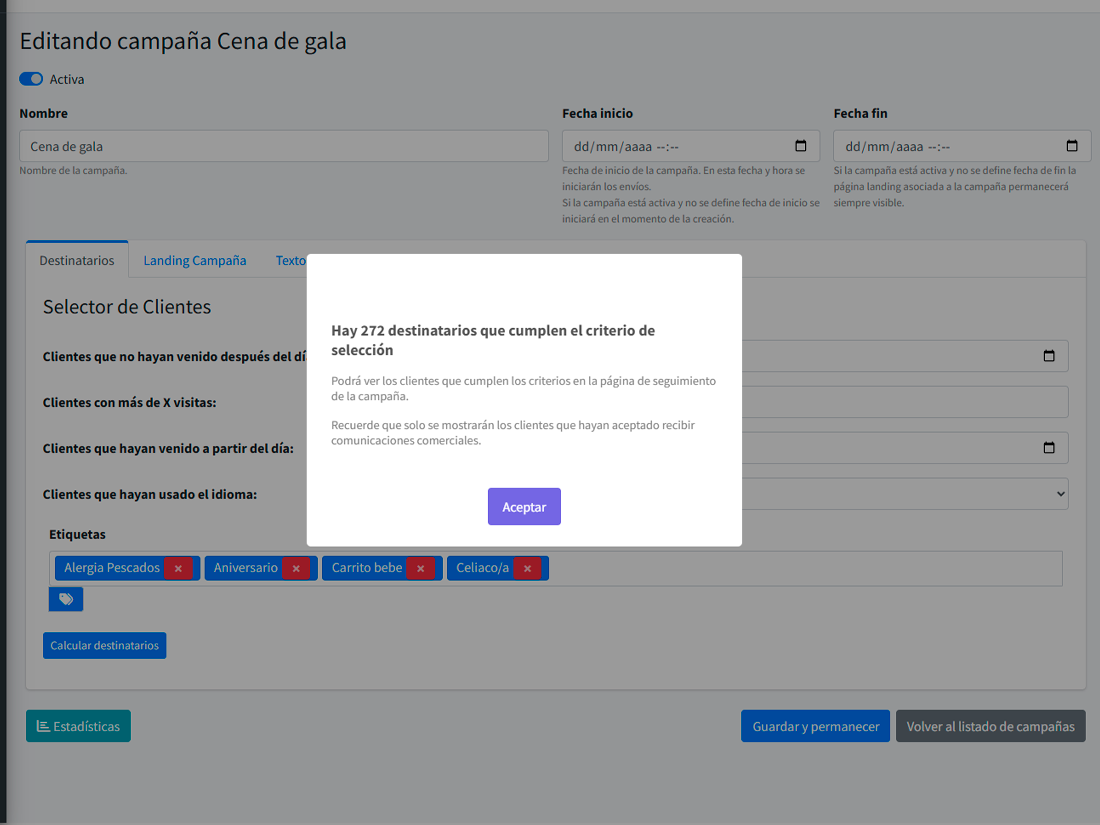The height and width of the screenshot is (825, 1100).
Task: Click the Etiquetas label
Action: (77, 534)
